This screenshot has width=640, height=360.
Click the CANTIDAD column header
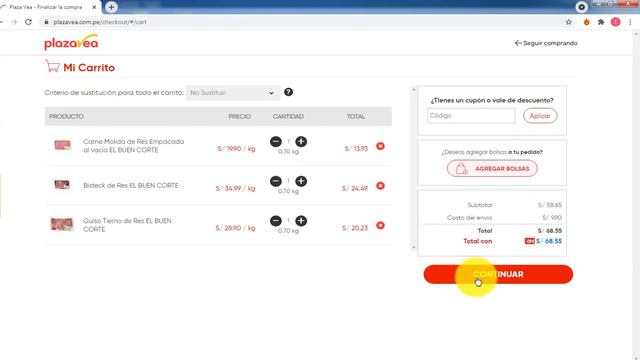tap(288, 116)
